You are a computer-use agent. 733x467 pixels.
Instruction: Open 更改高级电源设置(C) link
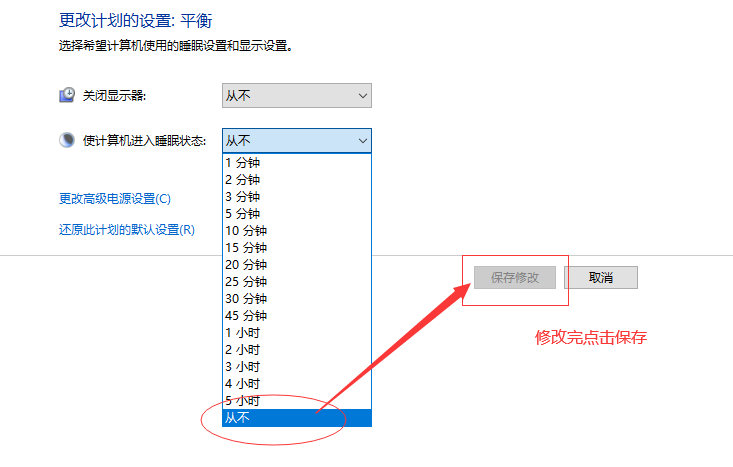[x=115, y=199]
